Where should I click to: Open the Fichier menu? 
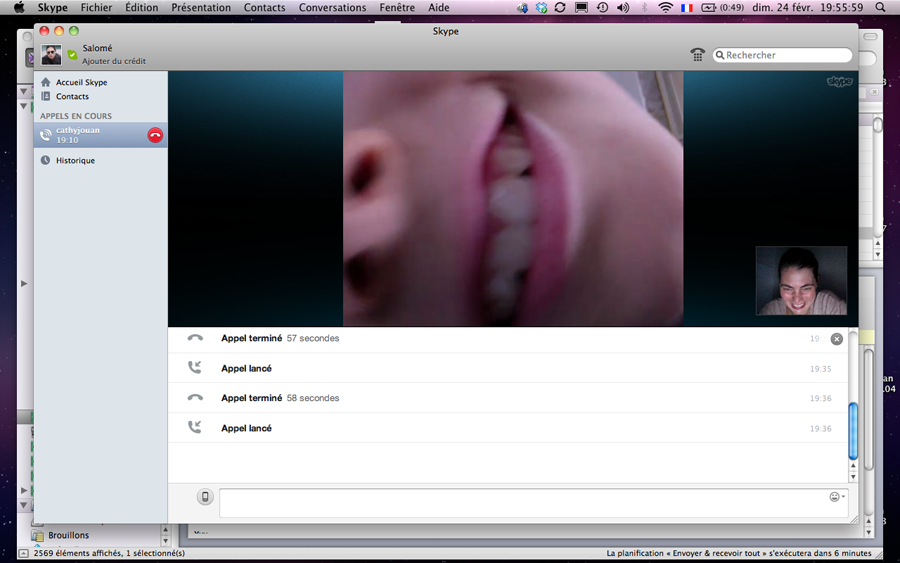(96, 7)
